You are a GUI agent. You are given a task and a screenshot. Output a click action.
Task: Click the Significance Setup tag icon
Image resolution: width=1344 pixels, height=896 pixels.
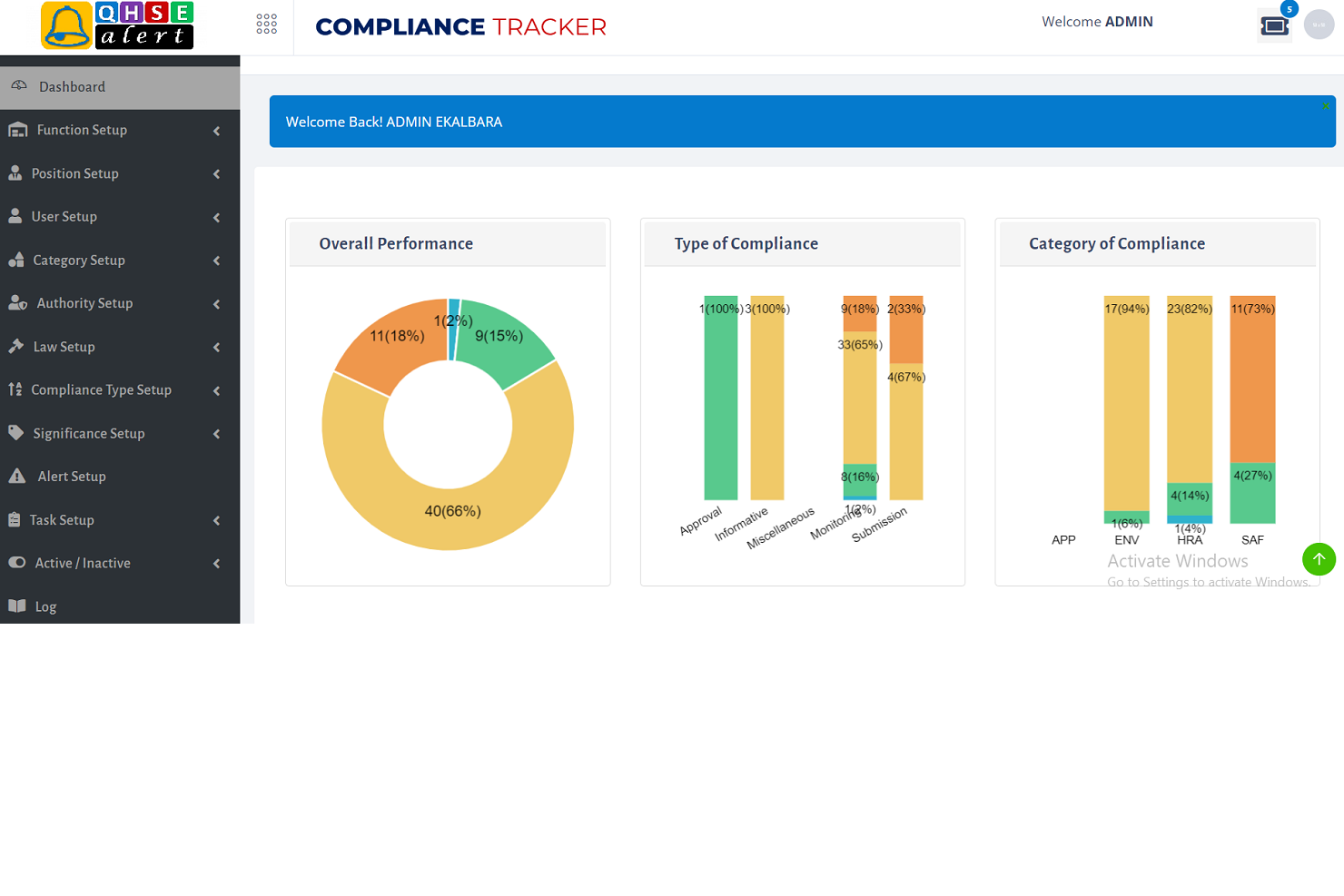tap(16, 433)
